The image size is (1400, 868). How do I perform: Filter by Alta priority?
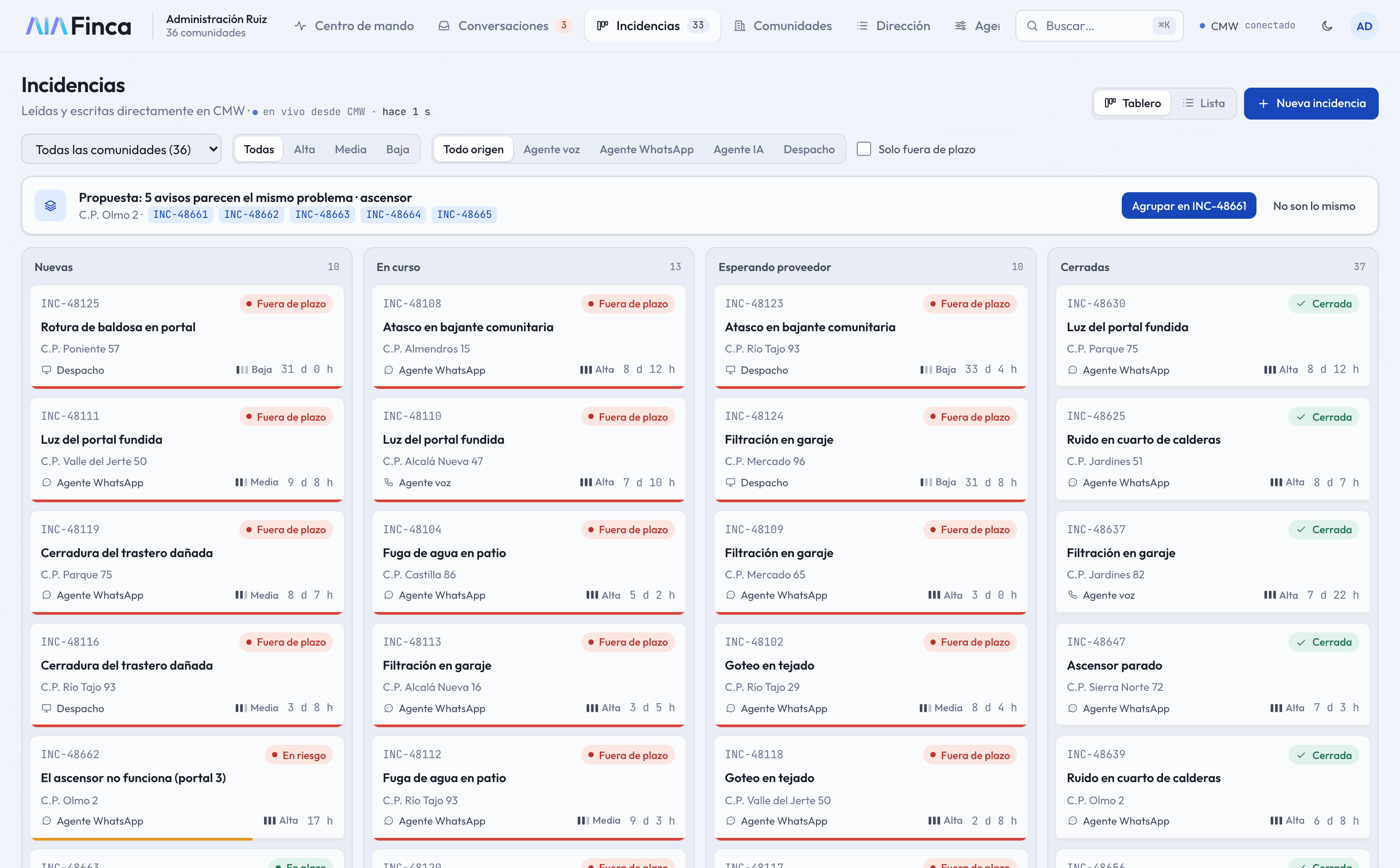304,149
